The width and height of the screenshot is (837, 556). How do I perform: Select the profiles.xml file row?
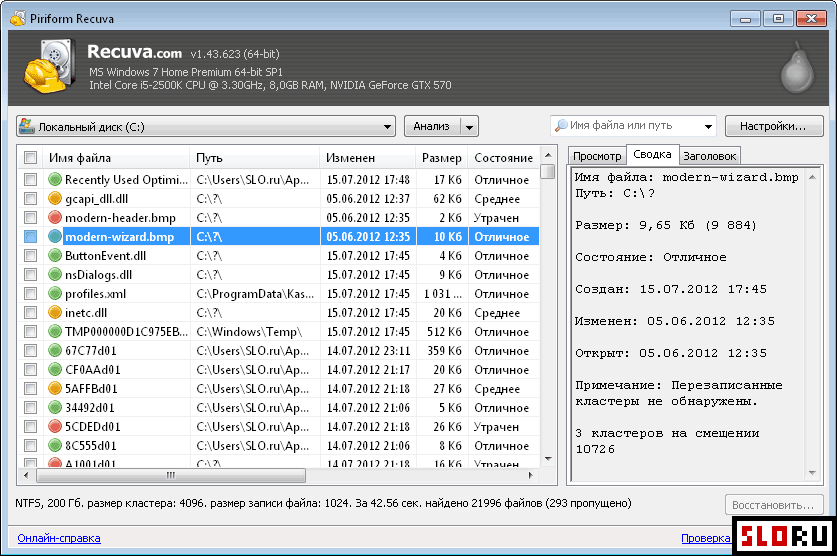coord(279,293)
